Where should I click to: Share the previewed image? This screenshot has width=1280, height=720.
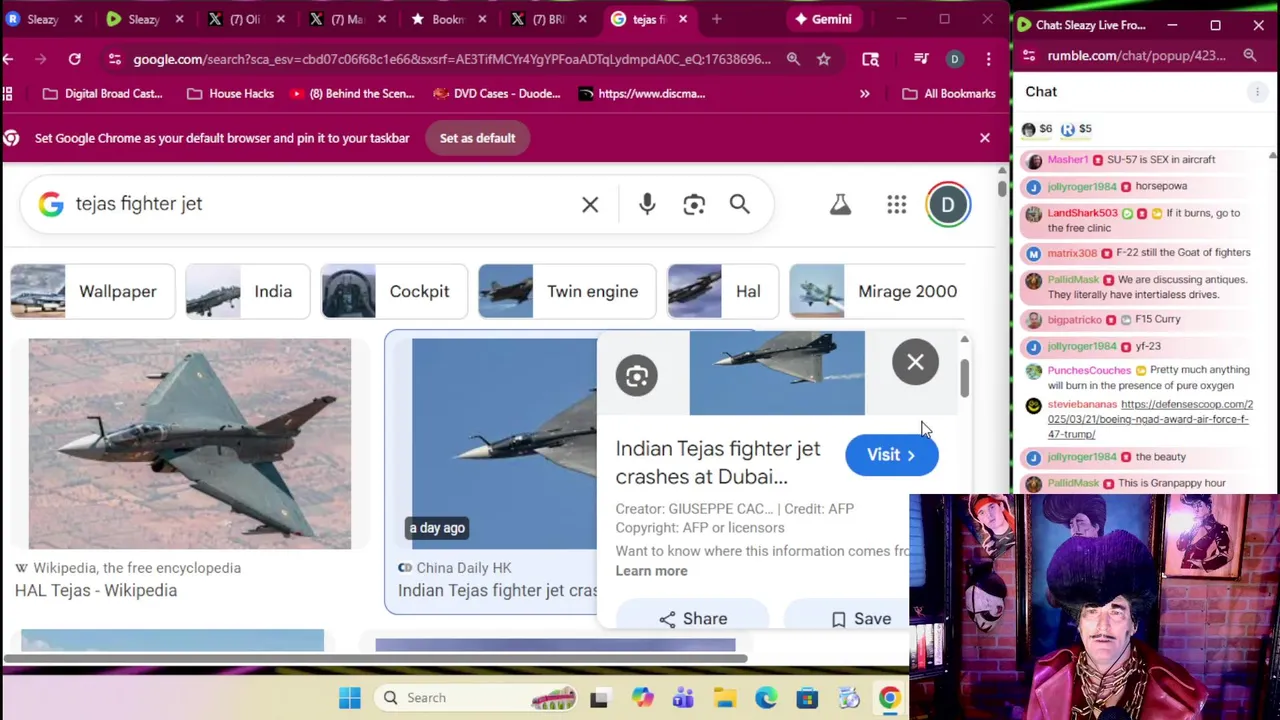[693, 619]
